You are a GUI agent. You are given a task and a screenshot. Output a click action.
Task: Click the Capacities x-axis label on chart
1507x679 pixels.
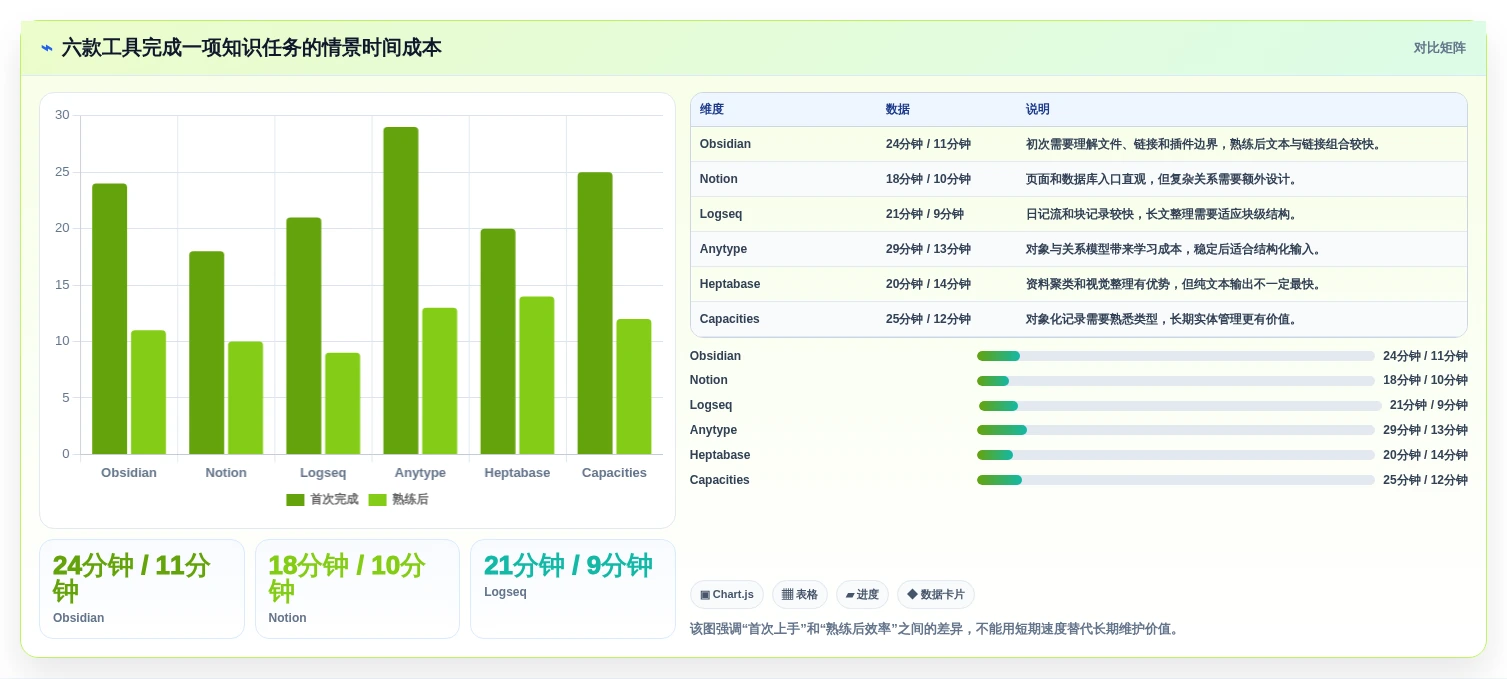point(614,473)
